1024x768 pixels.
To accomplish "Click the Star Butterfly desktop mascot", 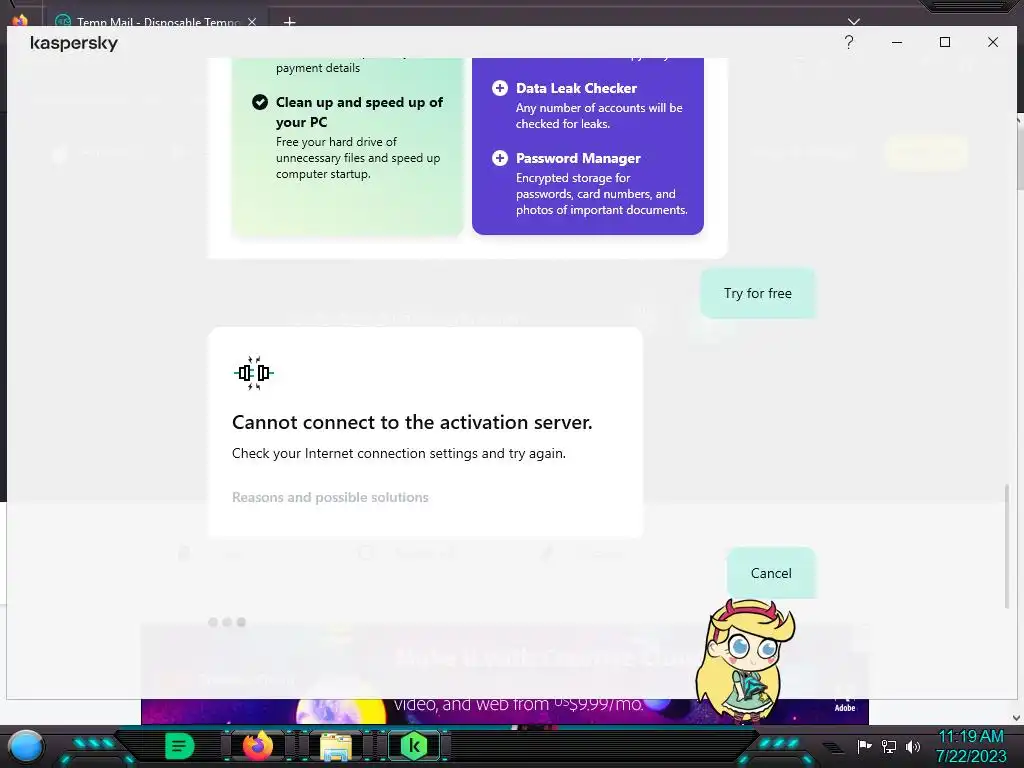I will click(744, 661).
